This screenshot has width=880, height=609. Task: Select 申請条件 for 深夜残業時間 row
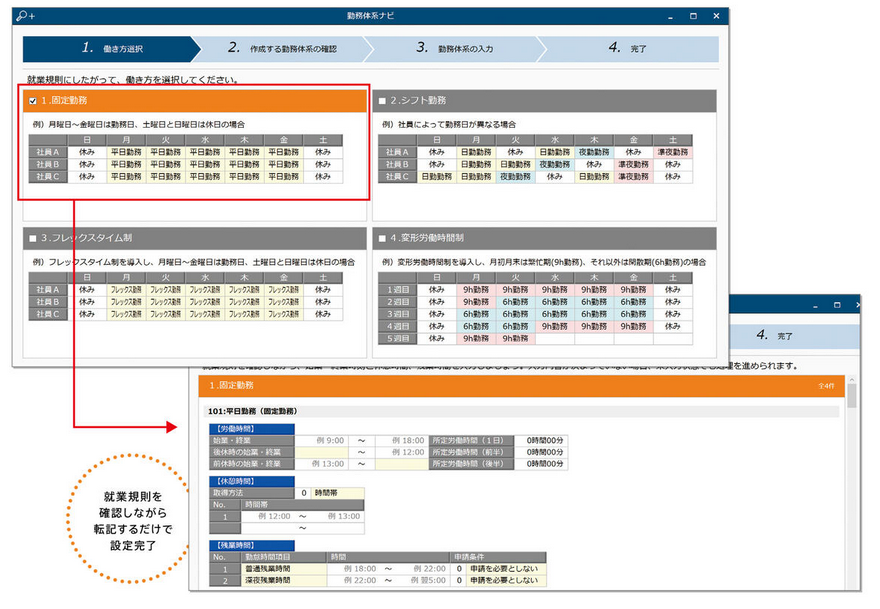pos(501,580)
